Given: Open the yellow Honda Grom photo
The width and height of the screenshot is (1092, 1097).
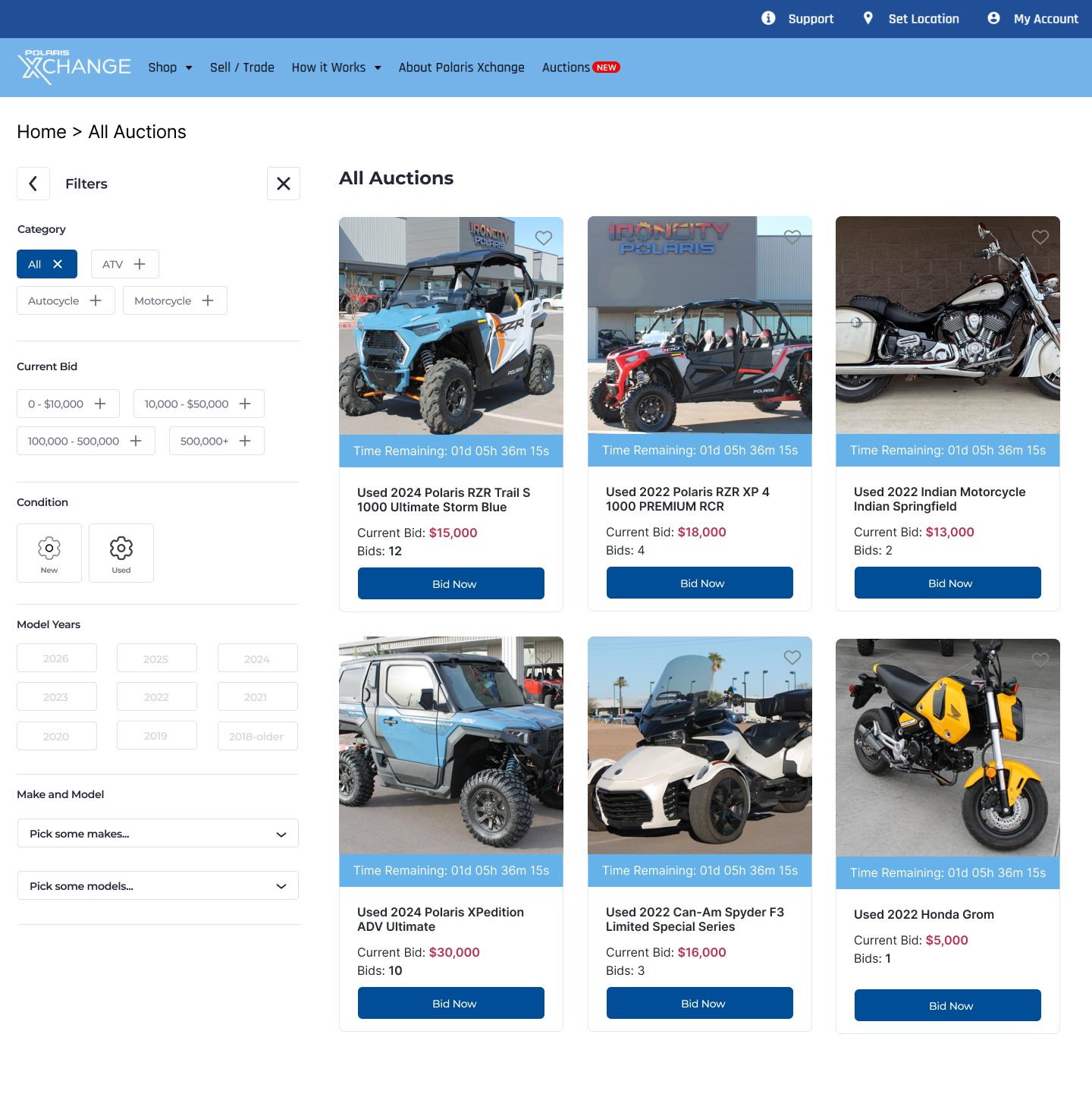Looking at the screenshot, I should pos(948,748).
